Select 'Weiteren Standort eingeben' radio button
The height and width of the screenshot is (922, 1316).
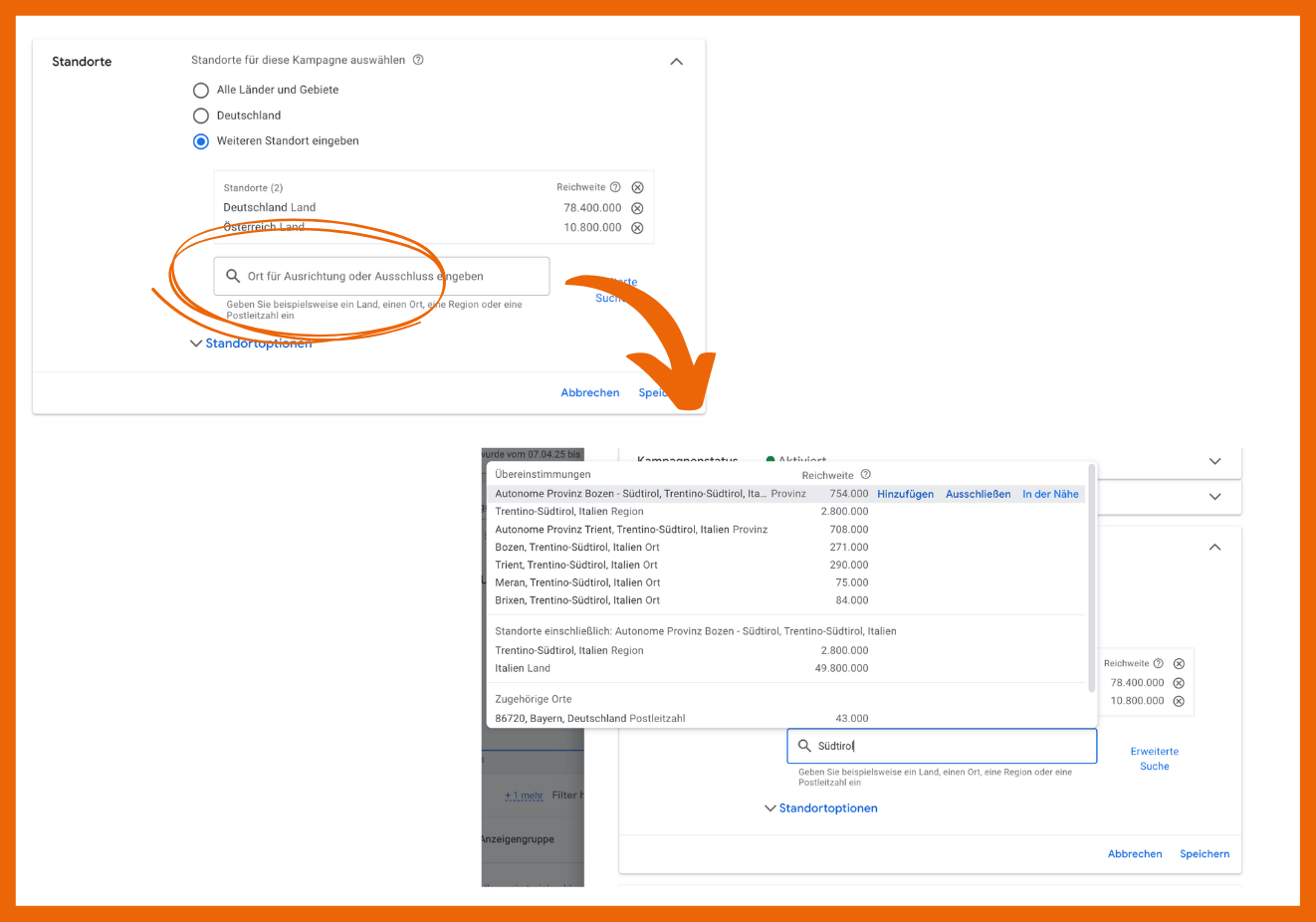point(201,141)
